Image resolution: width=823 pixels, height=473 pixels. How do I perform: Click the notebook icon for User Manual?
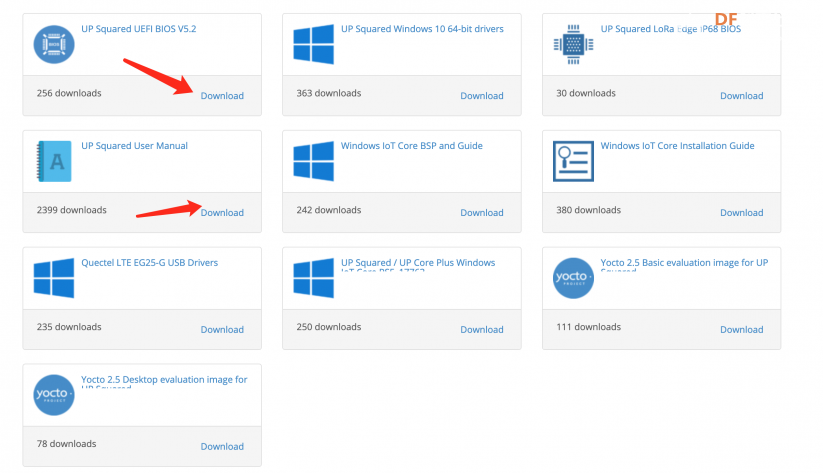tap(54, 161)
